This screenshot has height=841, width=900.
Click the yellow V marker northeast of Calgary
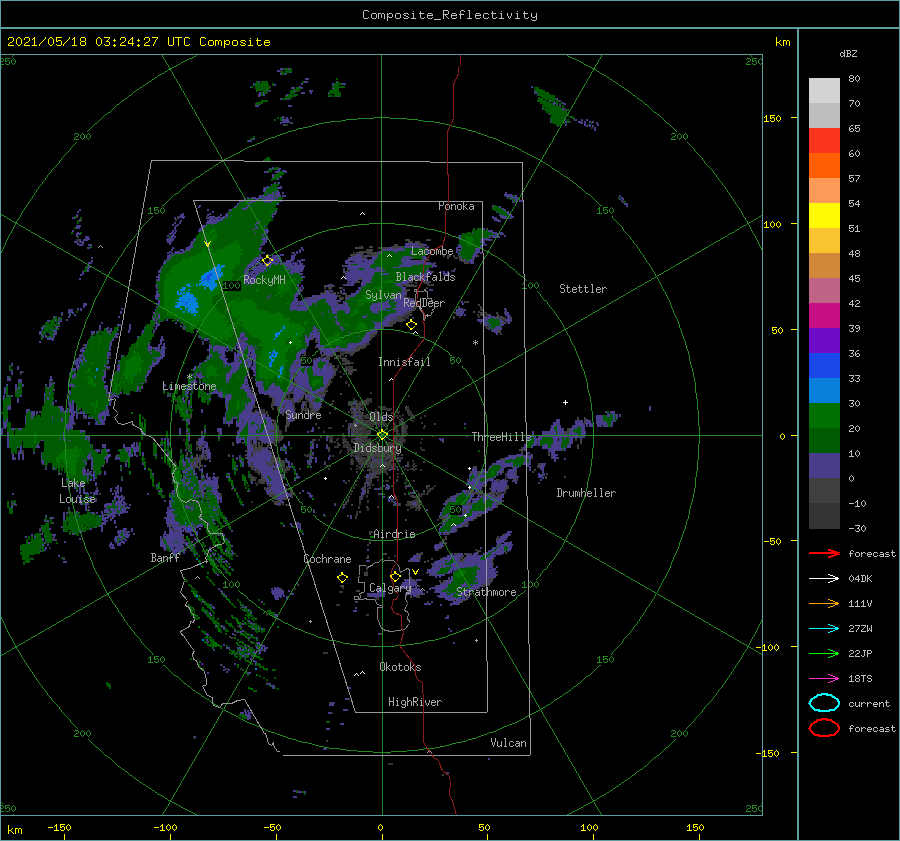415,572
